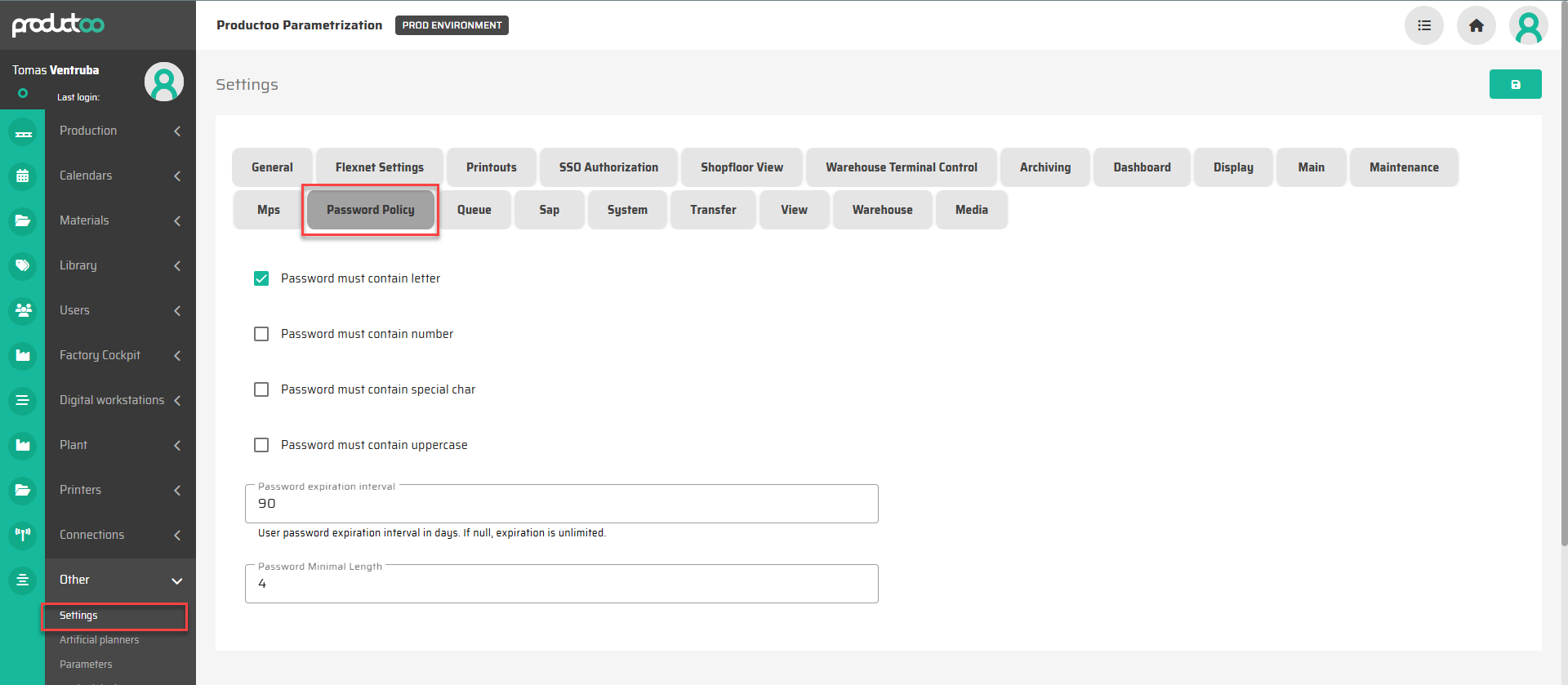Enable Password must contain special char
This screenshot has width=1568, height=685.
[x=261, y=389]
